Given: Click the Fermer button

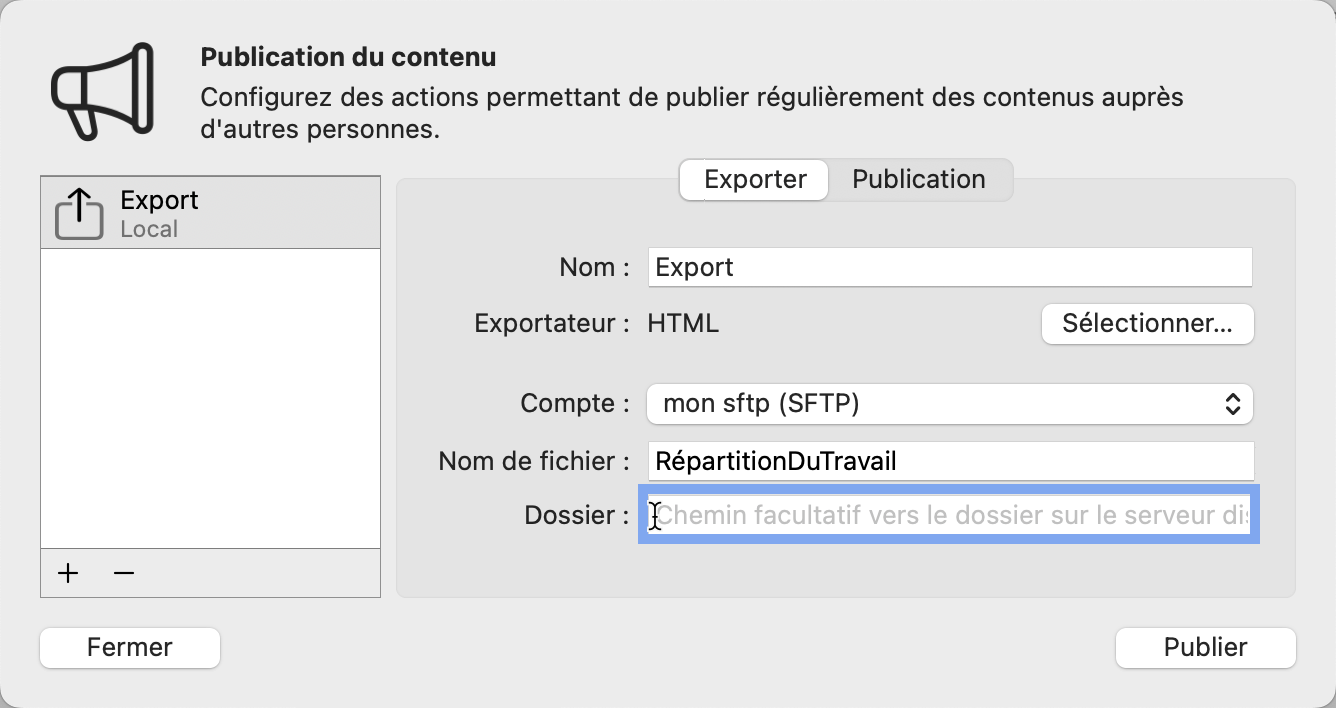Looking at the screenshot, I should point(129,647).
